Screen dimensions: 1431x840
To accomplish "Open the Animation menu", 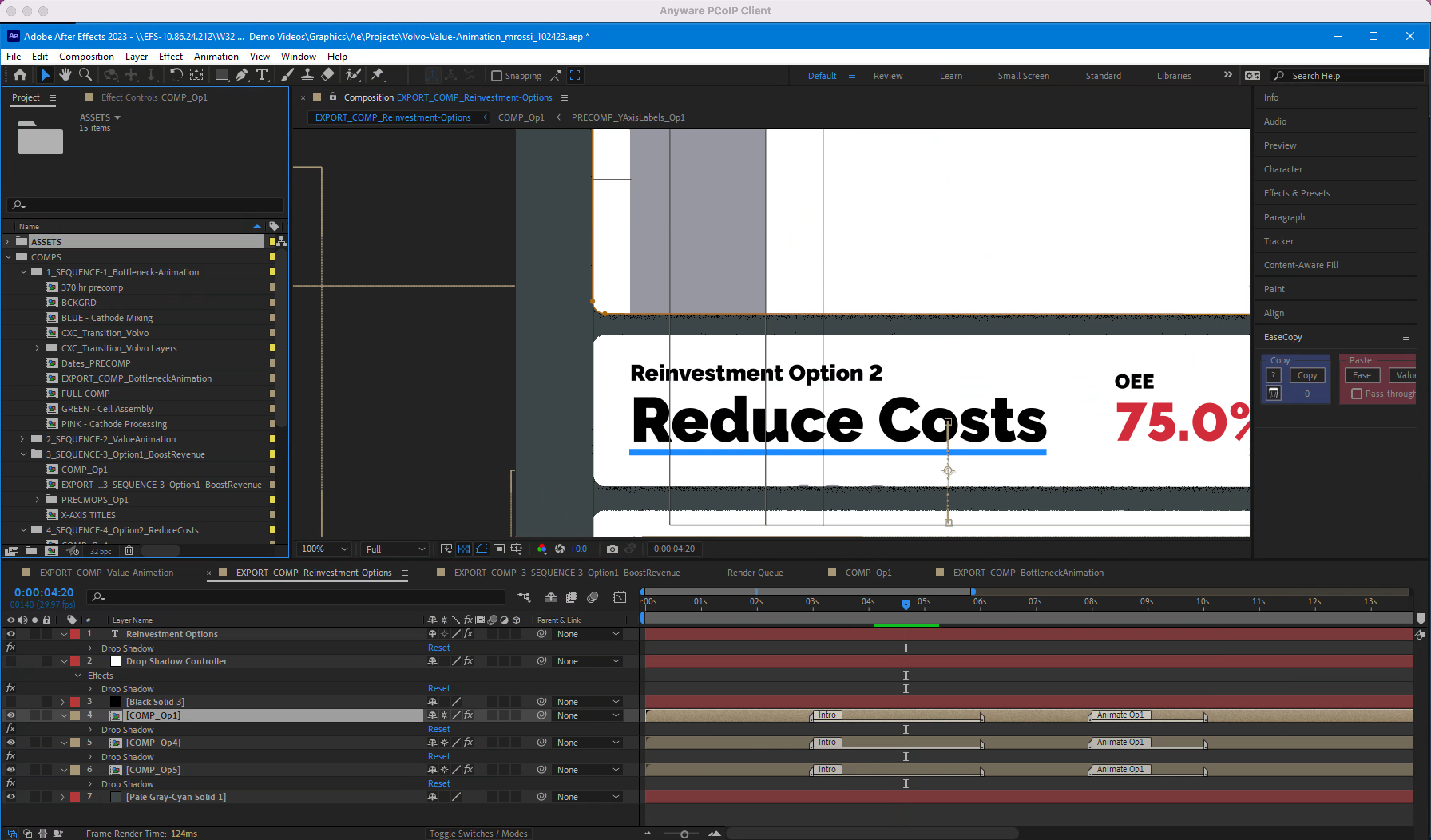I will pyautogui.click(x=216, y=56).
